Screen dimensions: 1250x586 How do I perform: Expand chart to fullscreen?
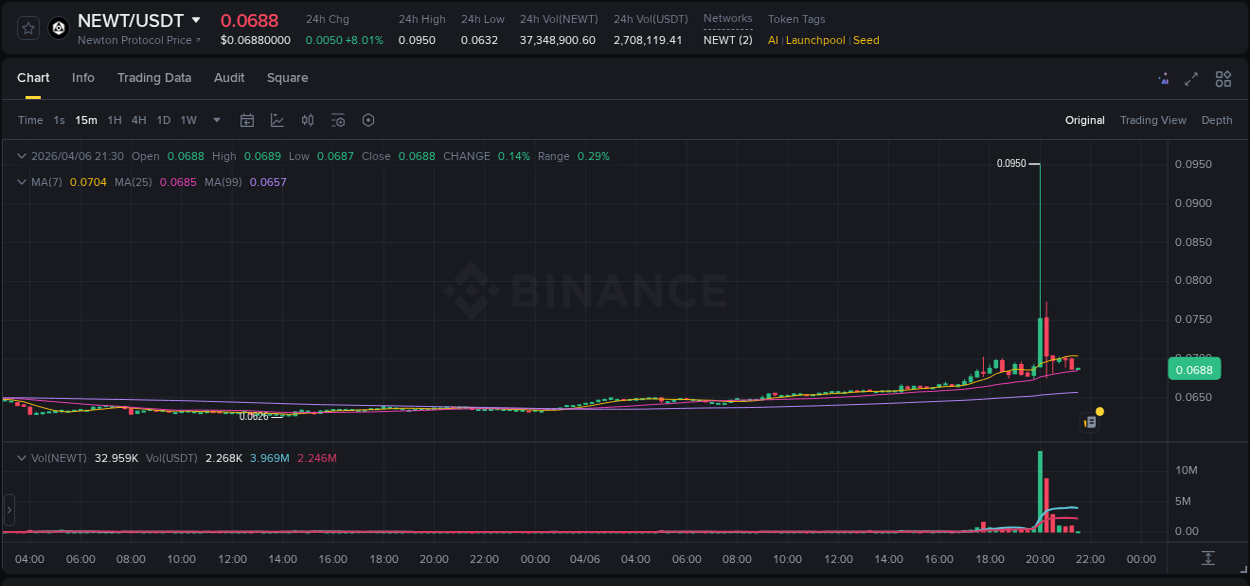pos(1191,79)
